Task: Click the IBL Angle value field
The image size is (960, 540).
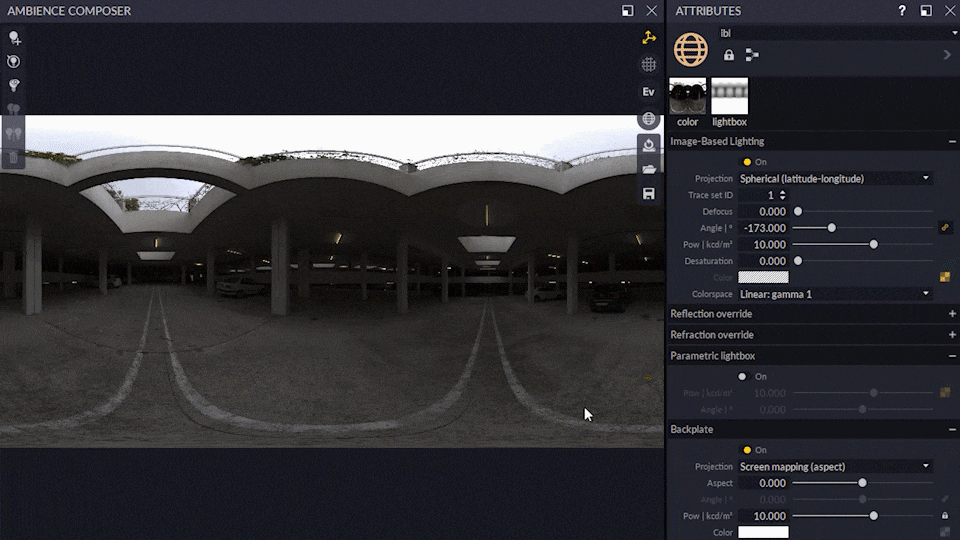Action: (765, 228)
